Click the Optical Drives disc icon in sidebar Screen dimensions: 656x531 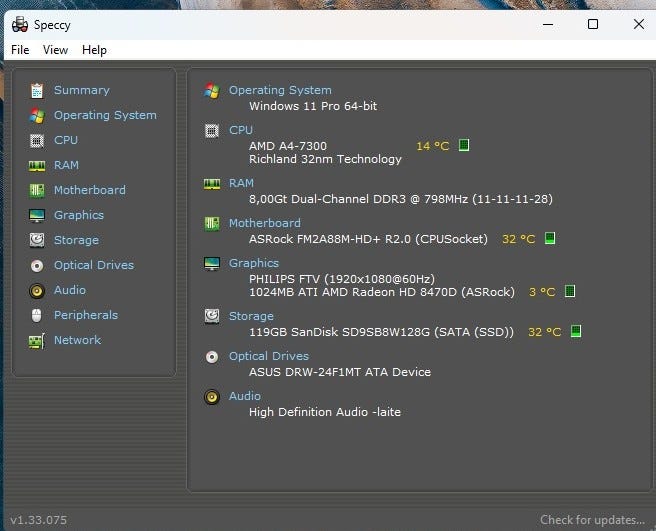pos(37,265)
